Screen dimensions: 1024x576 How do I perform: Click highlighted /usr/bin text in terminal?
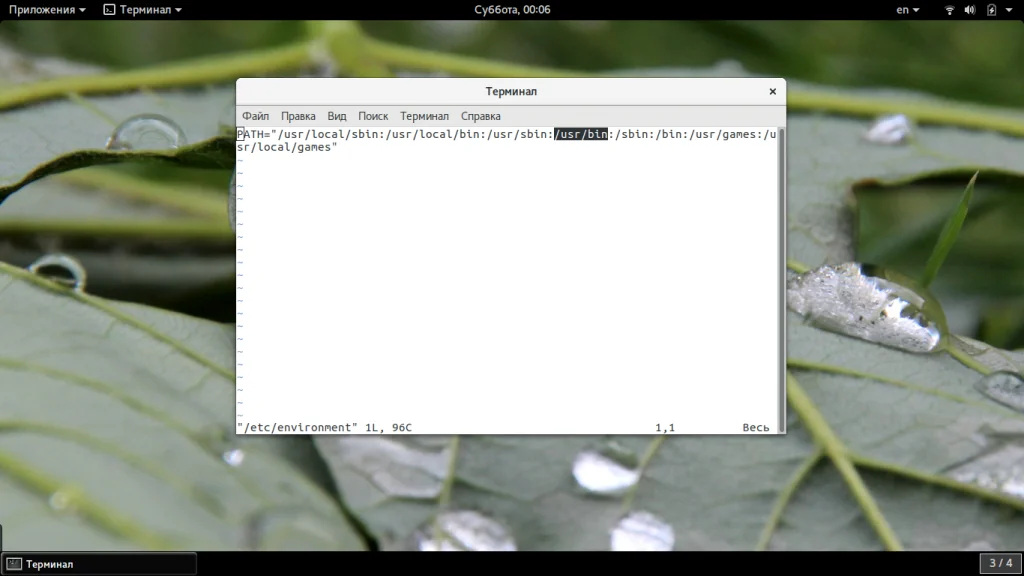pyautogui.click(x=581, y=134)
